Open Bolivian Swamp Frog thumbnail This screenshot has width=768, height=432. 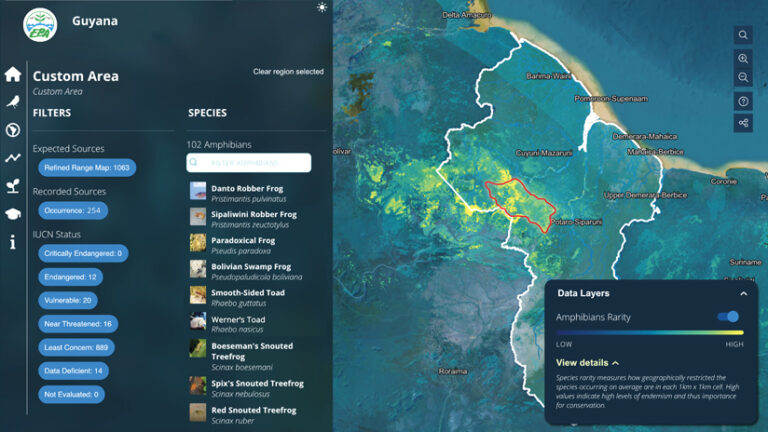point(198,268)
